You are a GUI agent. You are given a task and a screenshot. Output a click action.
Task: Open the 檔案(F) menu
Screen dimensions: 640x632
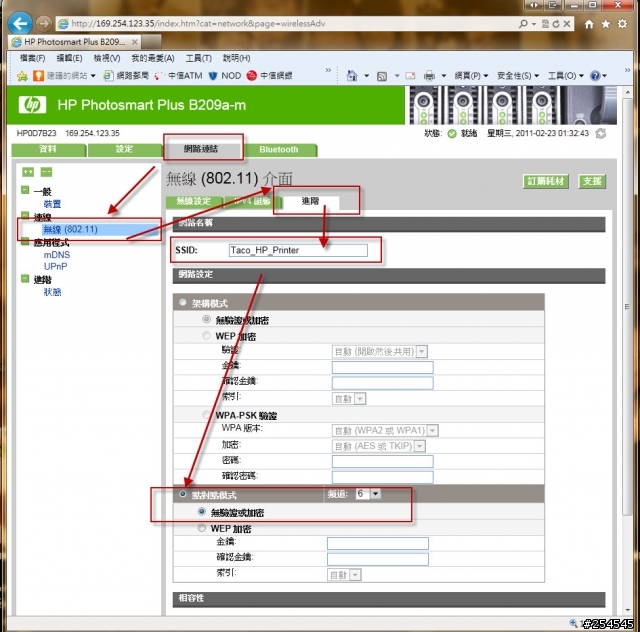[x=33, y=58]
